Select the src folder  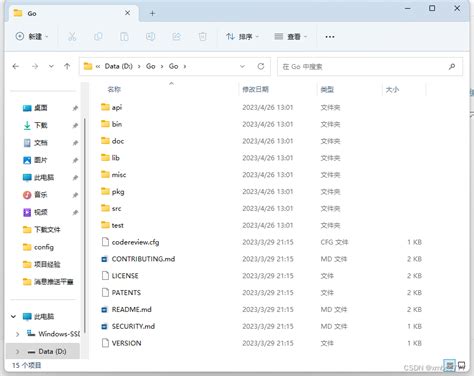(111, 208)
